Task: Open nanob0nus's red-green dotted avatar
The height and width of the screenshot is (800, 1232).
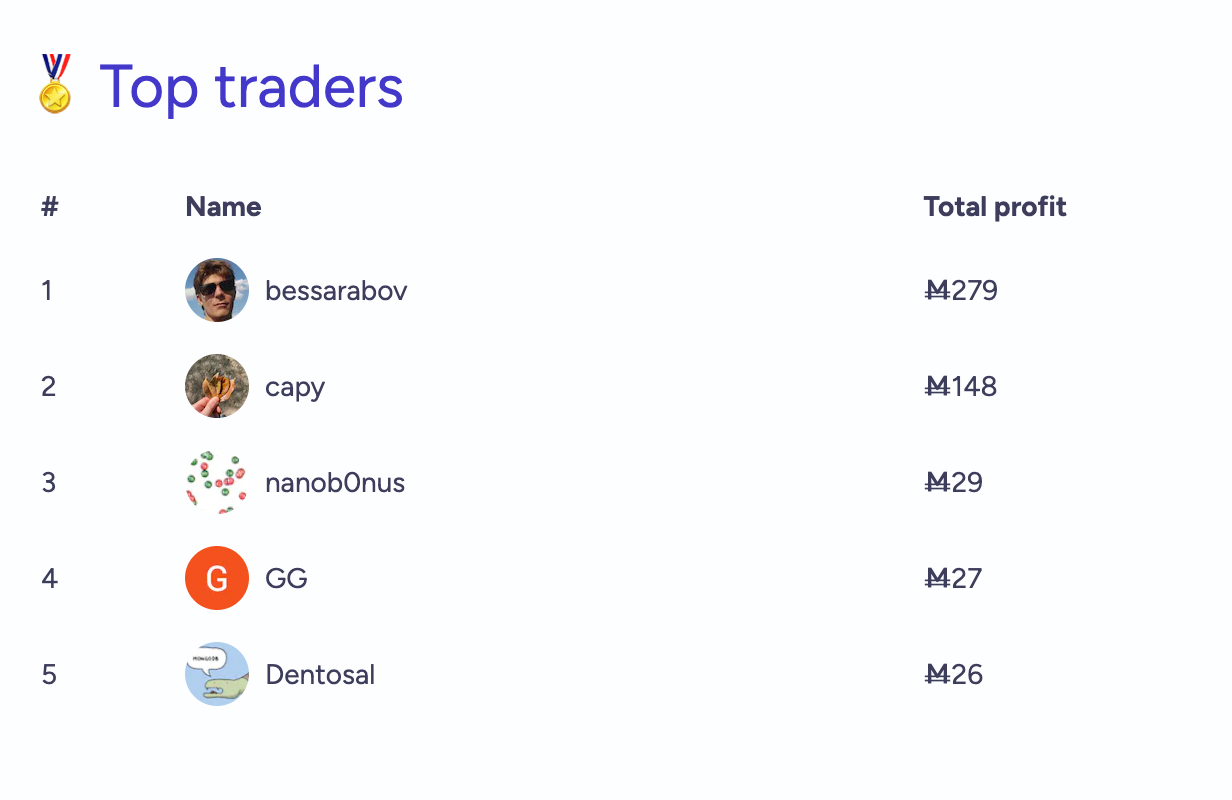Action: pyautogui.click(x=217, y=482)
